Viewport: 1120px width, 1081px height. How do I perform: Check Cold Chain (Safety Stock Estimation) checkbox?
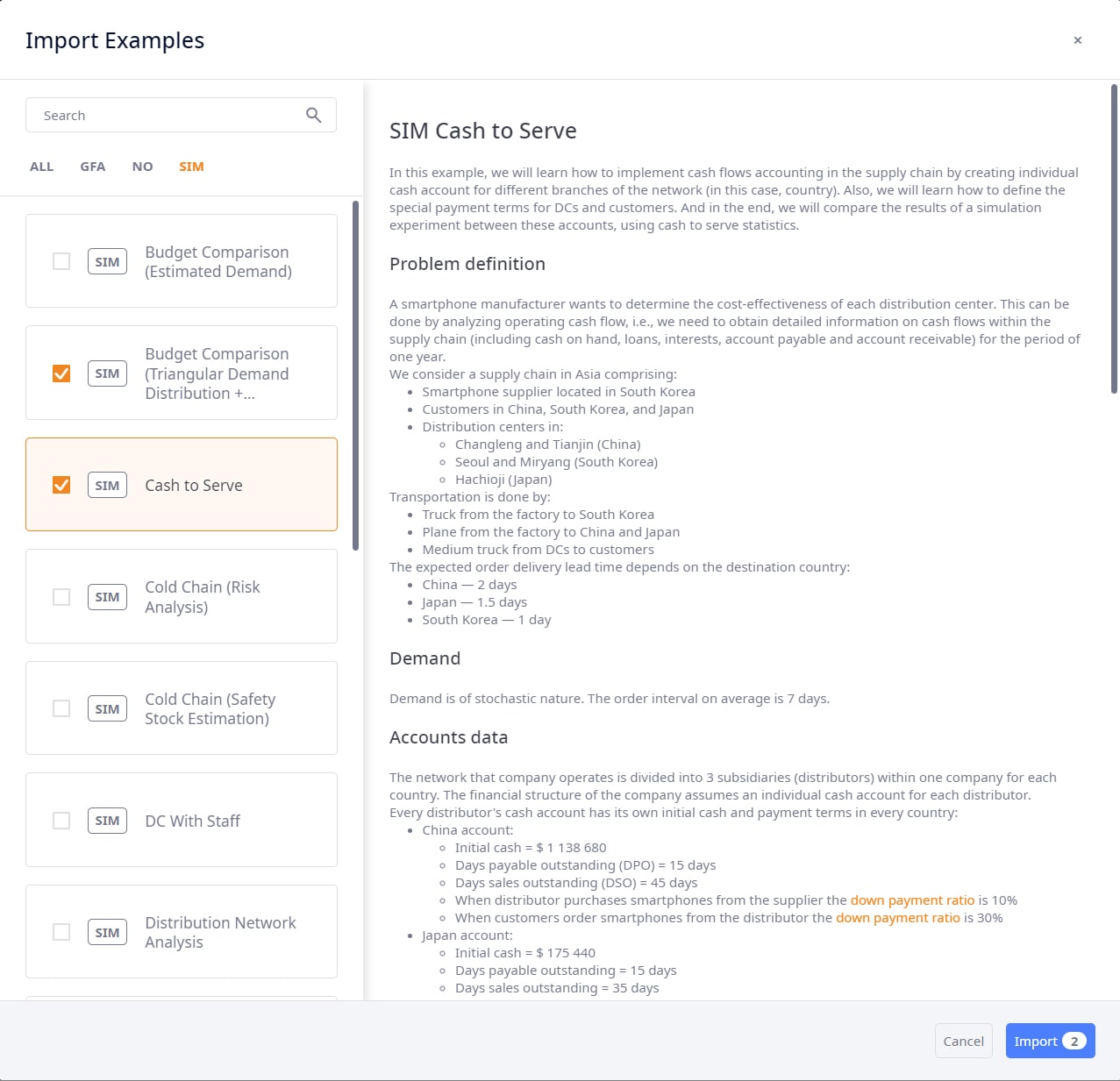[x=61, y=708]
